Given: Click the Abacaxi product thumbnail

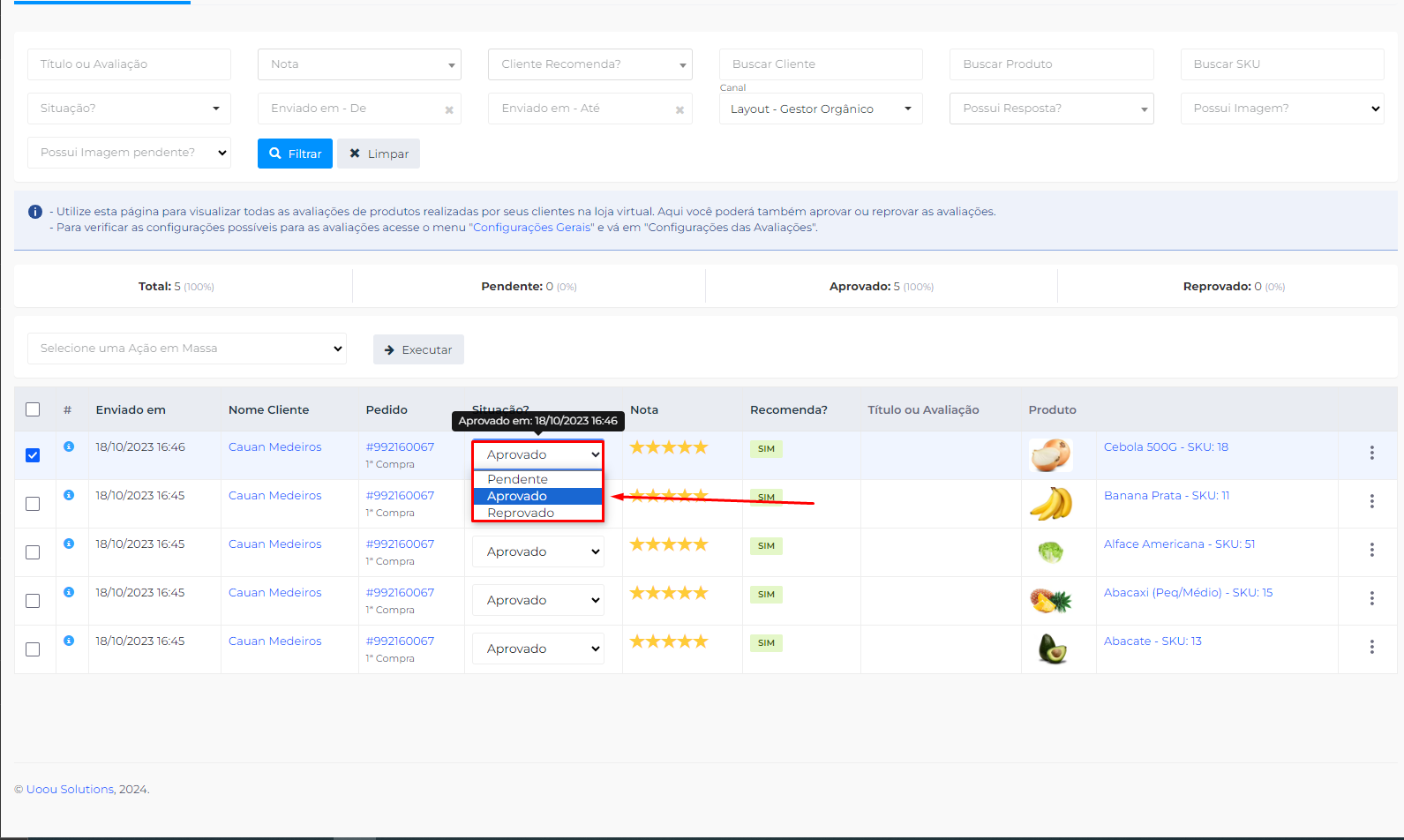Looking at the screenshot, I should pyautogui.click(x=1050, y=601).
